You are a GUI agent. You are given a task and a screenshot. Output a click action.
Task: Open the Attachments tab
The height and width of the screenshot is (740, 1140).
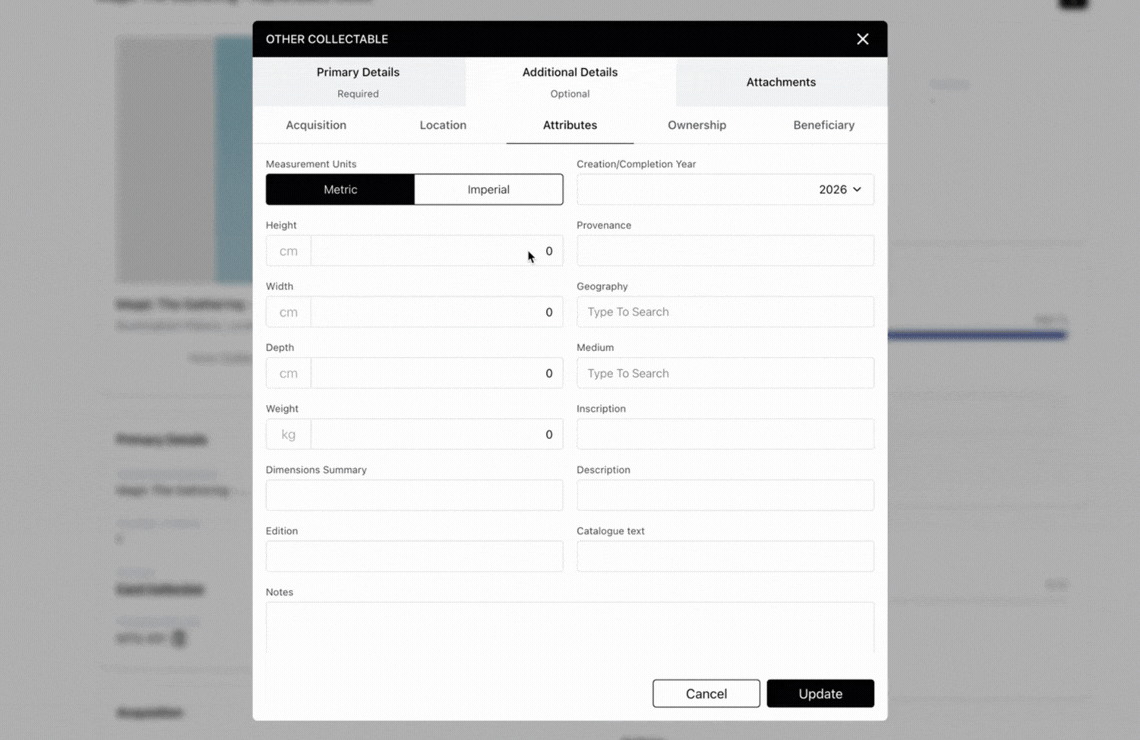(781, 82)
